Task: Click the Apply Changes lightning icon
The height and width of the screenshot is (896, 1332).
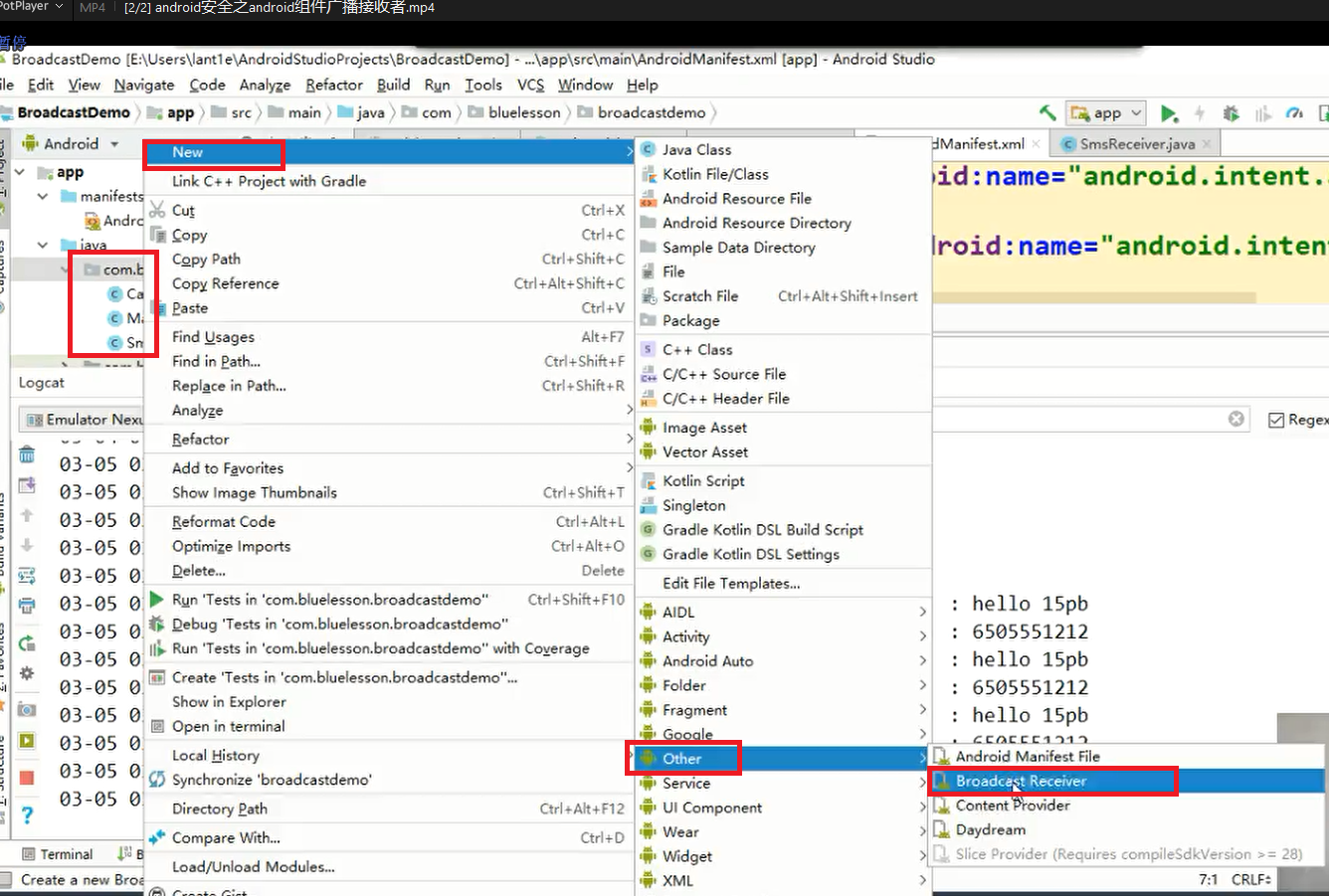Action: [x=1200, y=113]
